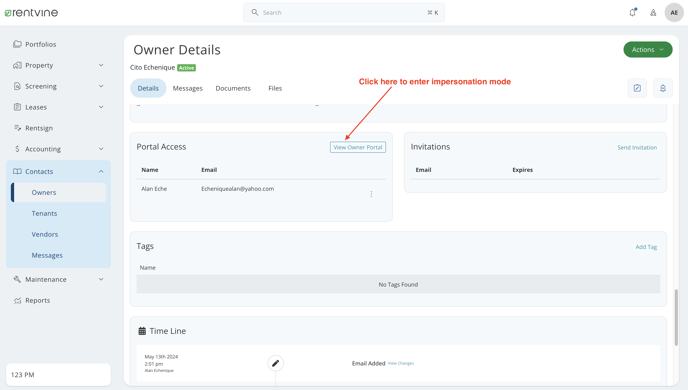Screen dimensions: 688x390
Task: Click the Reports chart icon
Action: point(17,301)
